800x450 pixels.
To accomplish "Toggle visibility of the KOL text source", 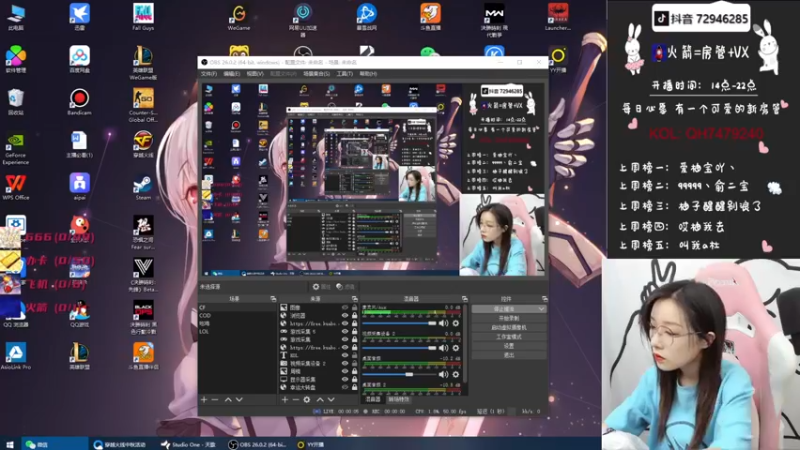I will tap(345, 356).
